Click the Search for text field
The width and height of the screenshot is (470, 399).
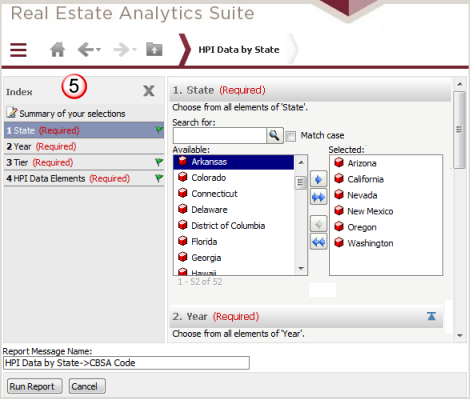(x=220, y=136)
